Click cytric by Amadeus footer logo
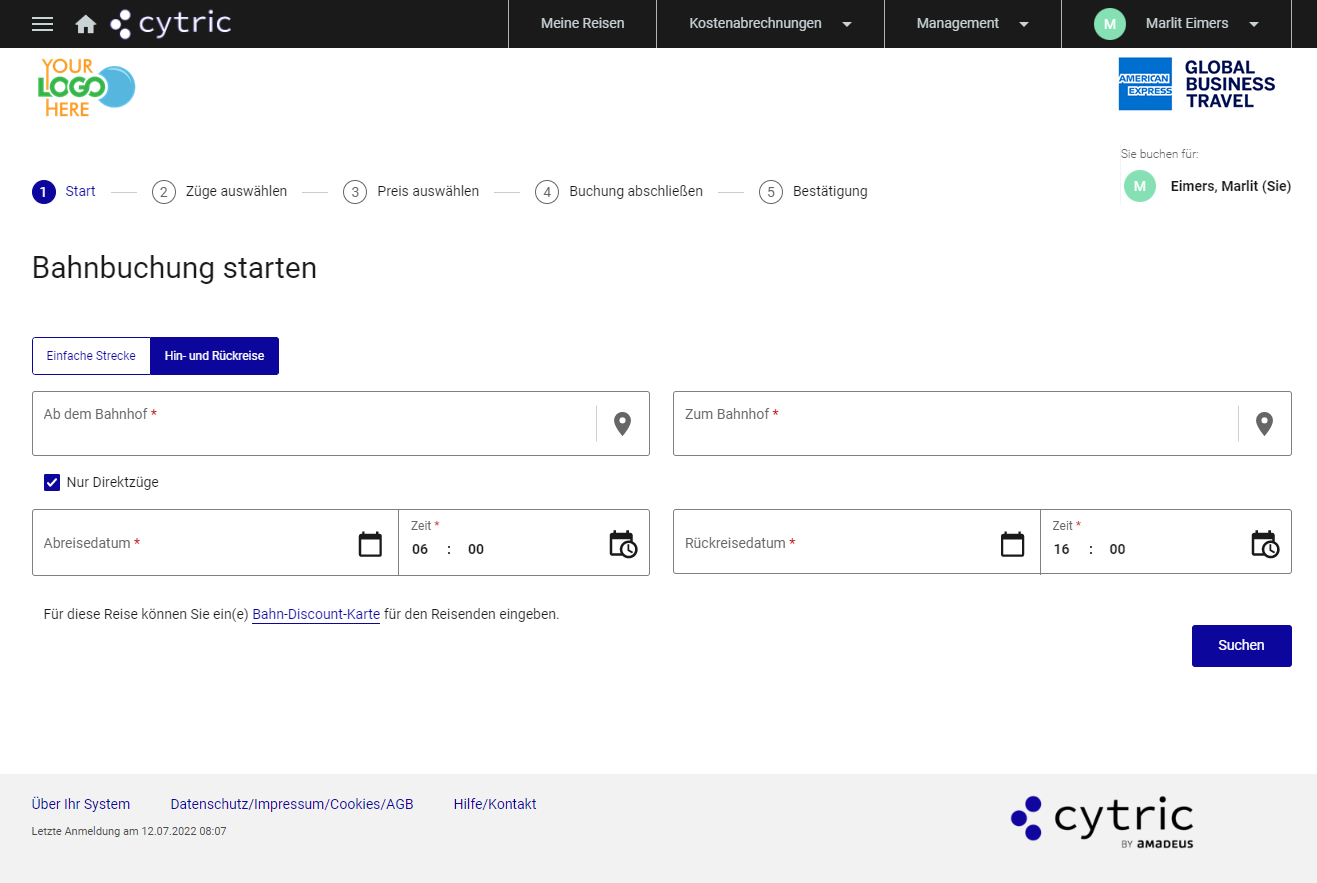The width and height of the screenshot is (1317, 883). point(1102,823)
